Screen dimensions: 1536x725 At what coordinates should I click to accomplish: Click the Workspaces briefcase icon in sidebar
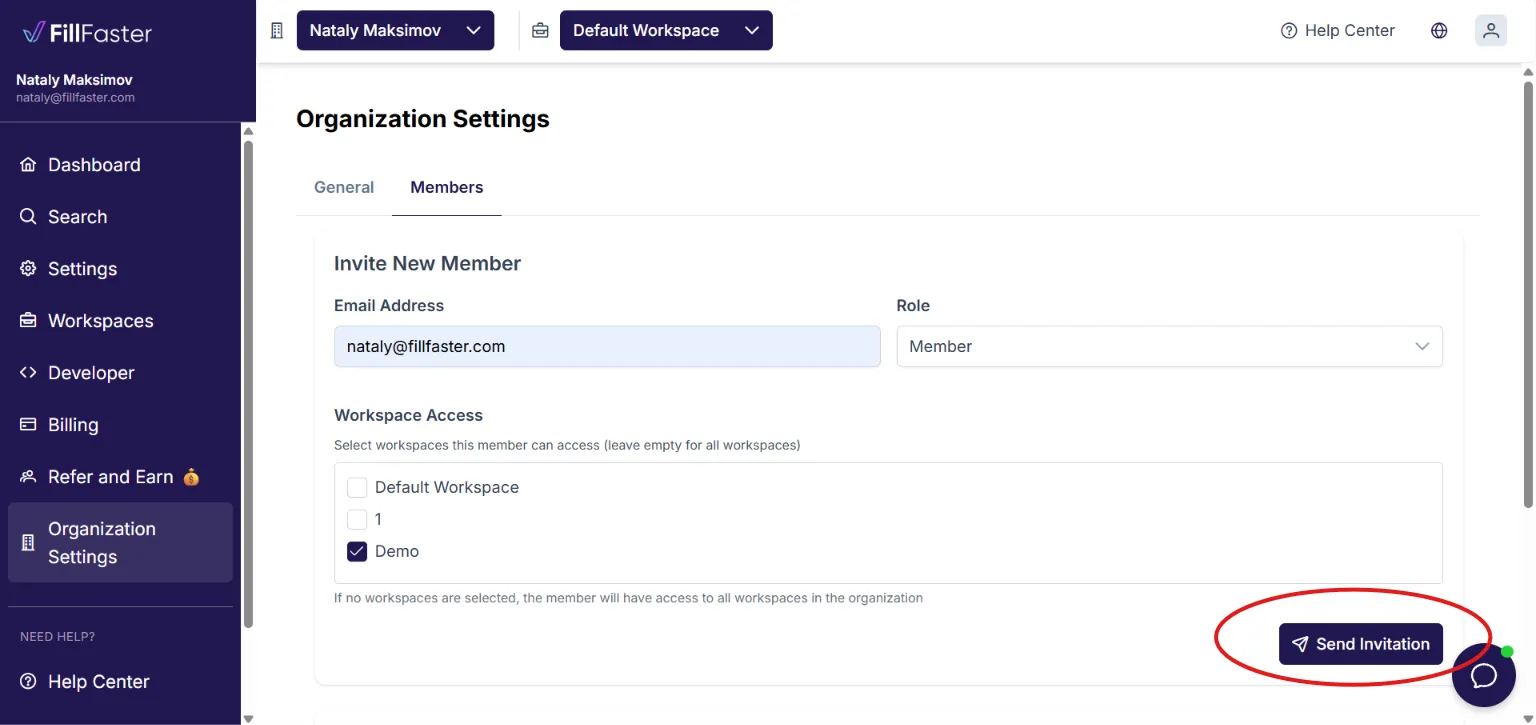28,321
